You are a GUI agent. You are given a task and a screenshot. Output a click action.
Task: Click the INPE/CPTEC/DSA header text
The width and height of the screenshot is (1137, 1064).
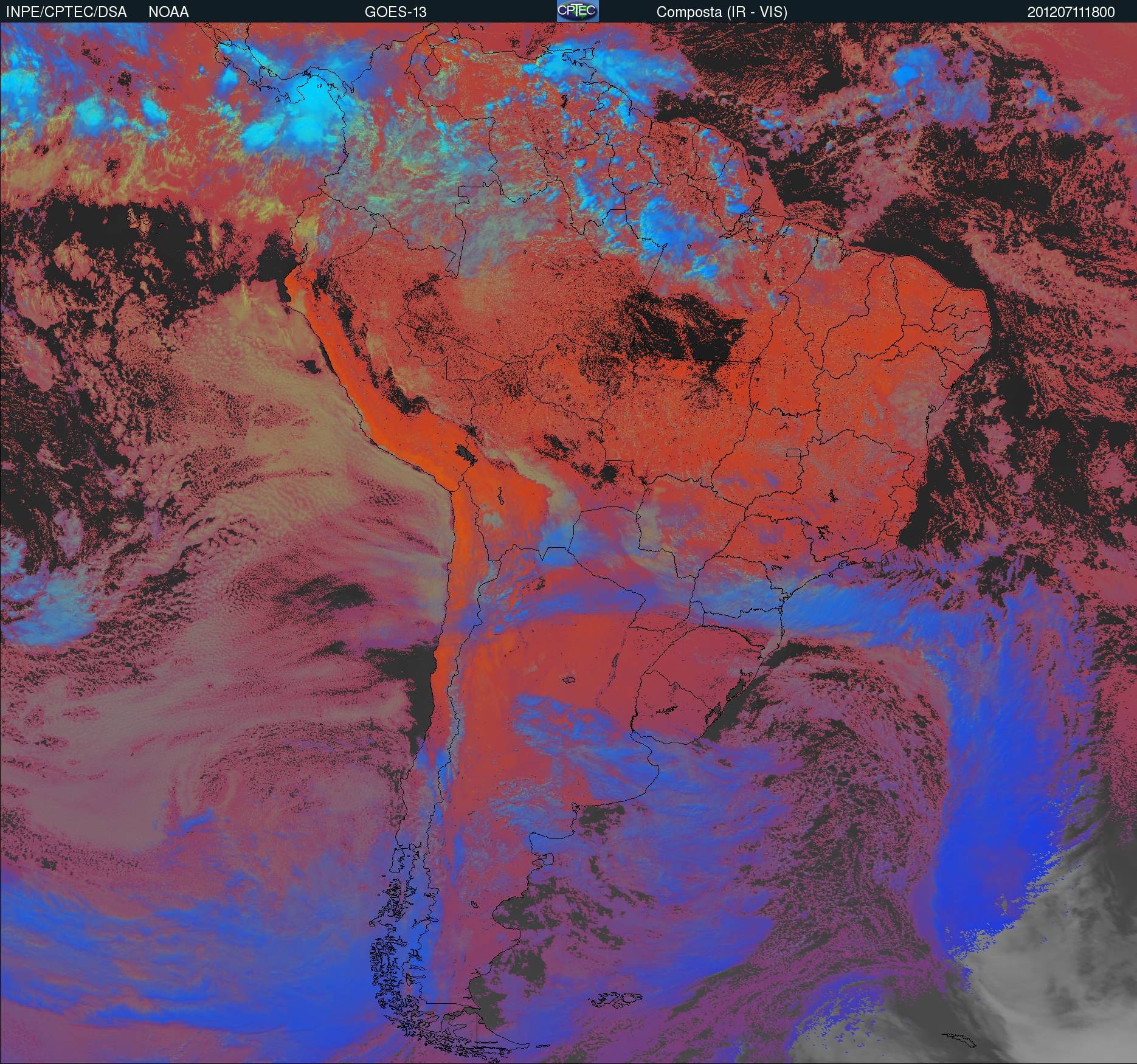click(x=66, y=12)
